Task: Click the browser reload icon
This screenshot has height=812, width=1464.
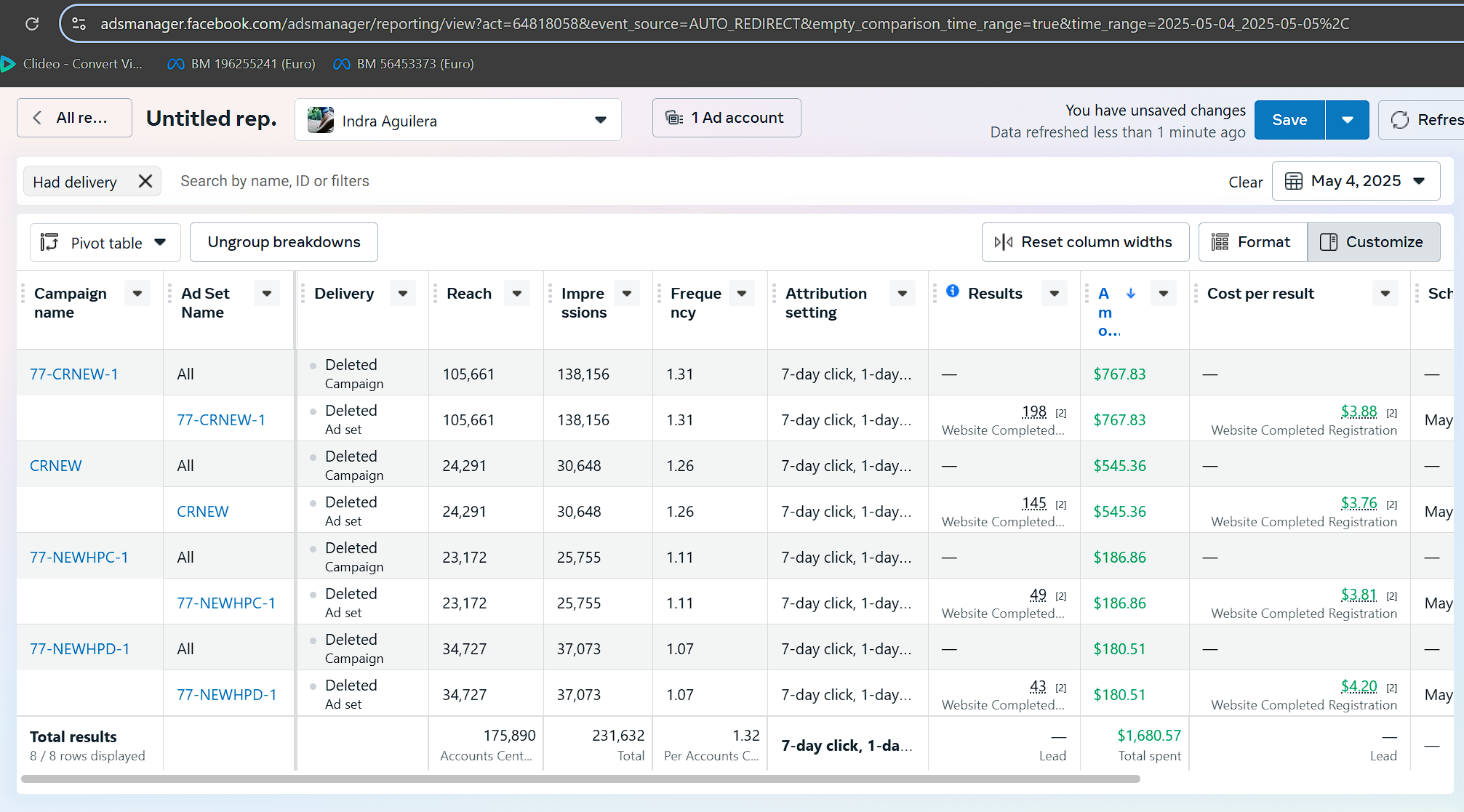Action: click(32, 24)
